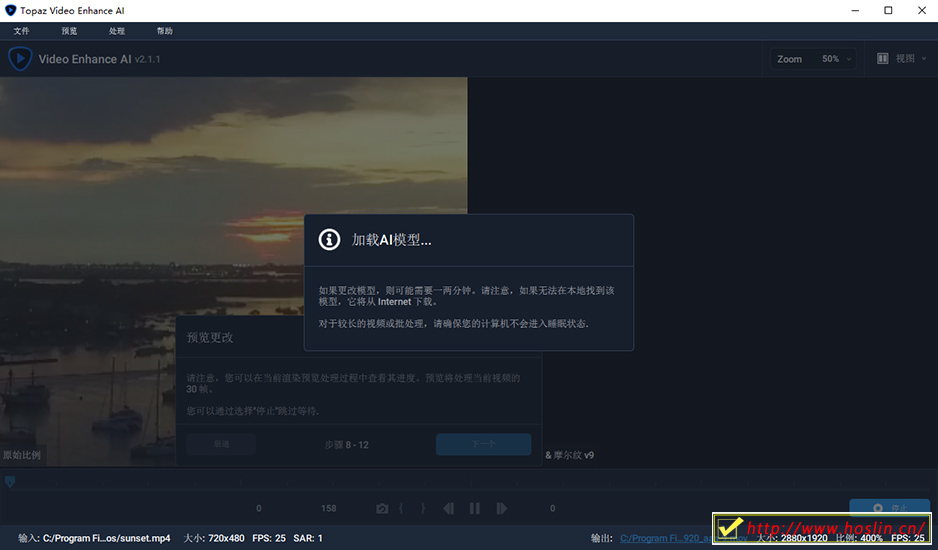Open the Zoom 50% dropdown

pyautogui.click(x=813, y=59)
